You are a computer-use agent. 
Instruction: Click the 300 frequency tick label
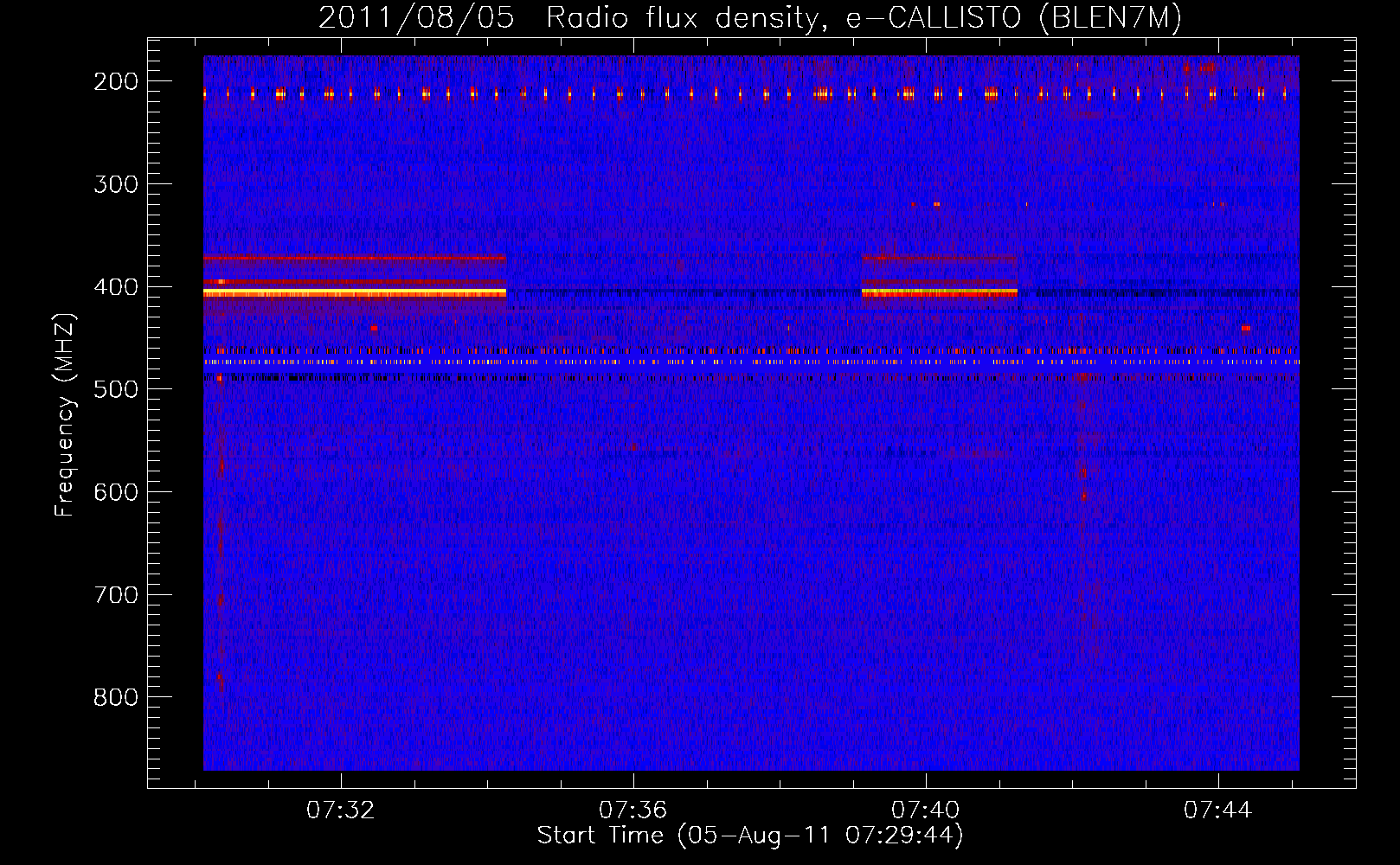click(x=115, y=184)
